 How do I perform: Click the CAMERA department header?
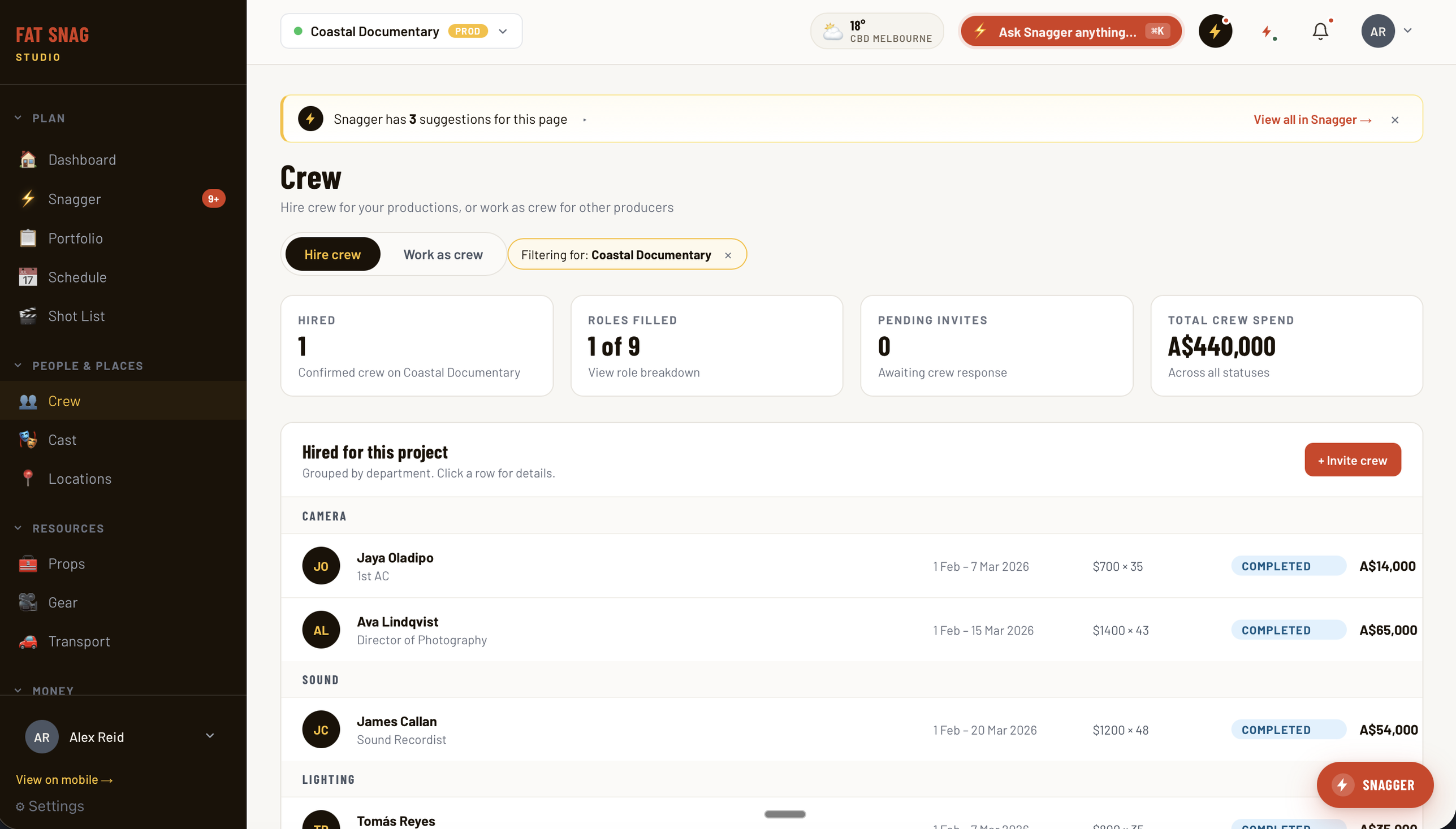pyautogui.click(x=851, y=516)
